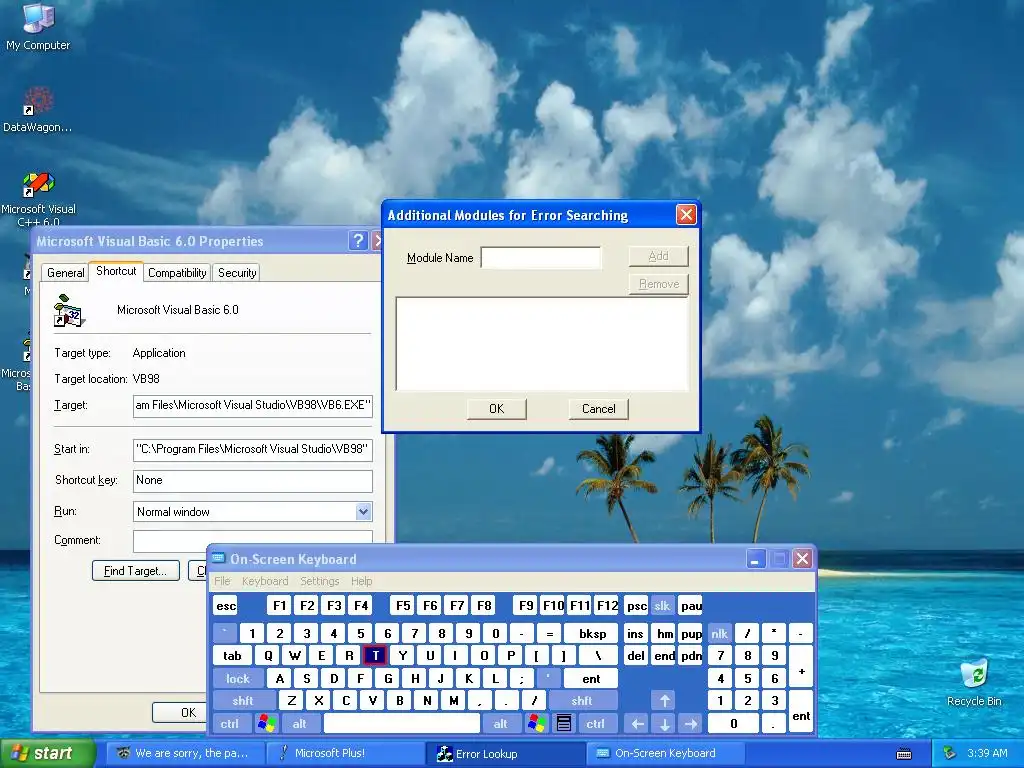Image resolution: width=1024 pixels, height=768 pixels.
Task: Click the right arrow key on keyboard
Action: 692,724
